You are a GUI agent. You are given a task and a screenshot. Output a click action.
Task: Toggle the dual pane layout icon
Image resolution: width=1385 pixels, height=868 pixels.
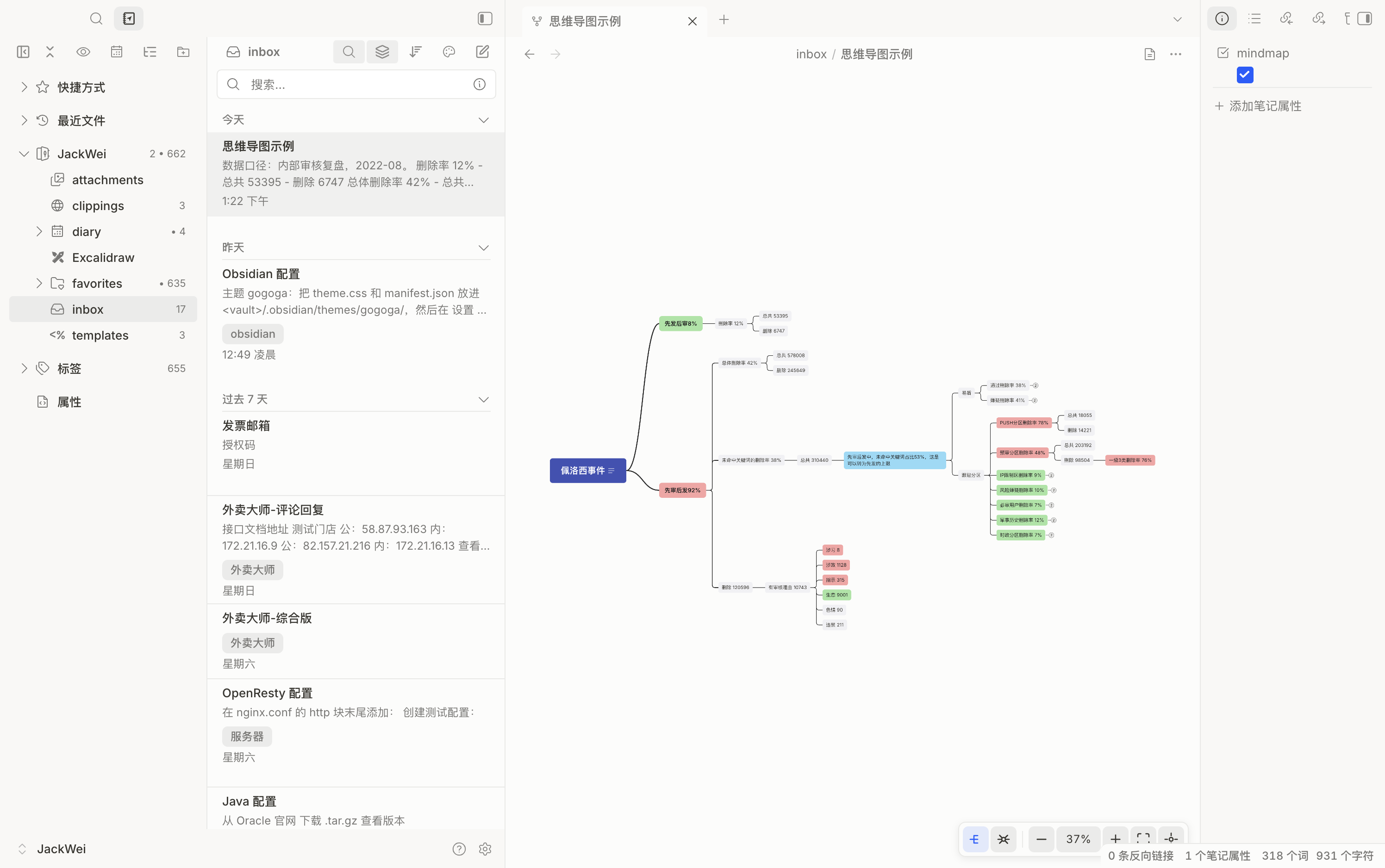pos(23,52)
